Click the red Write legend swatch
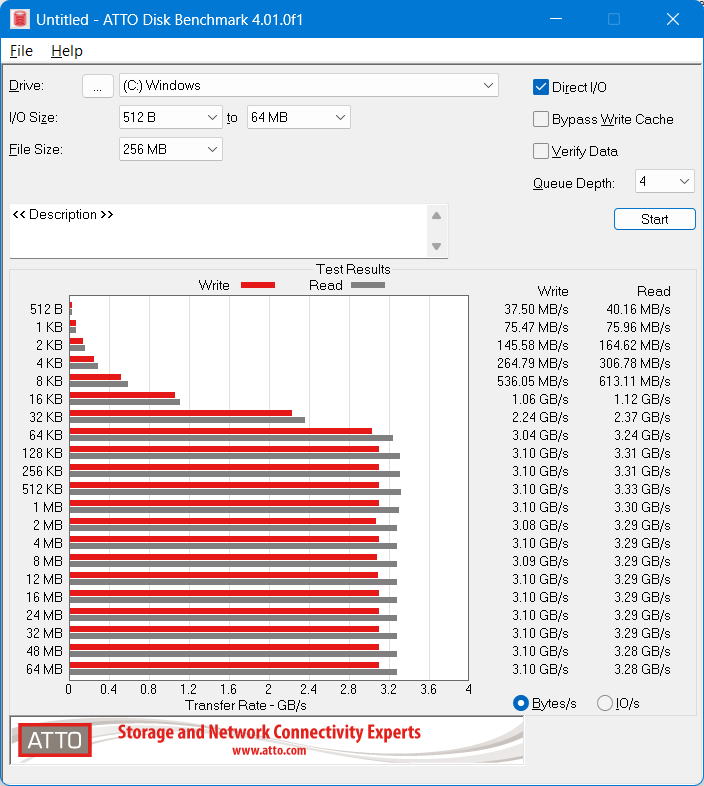704x786 pixels. pos(258,285)
